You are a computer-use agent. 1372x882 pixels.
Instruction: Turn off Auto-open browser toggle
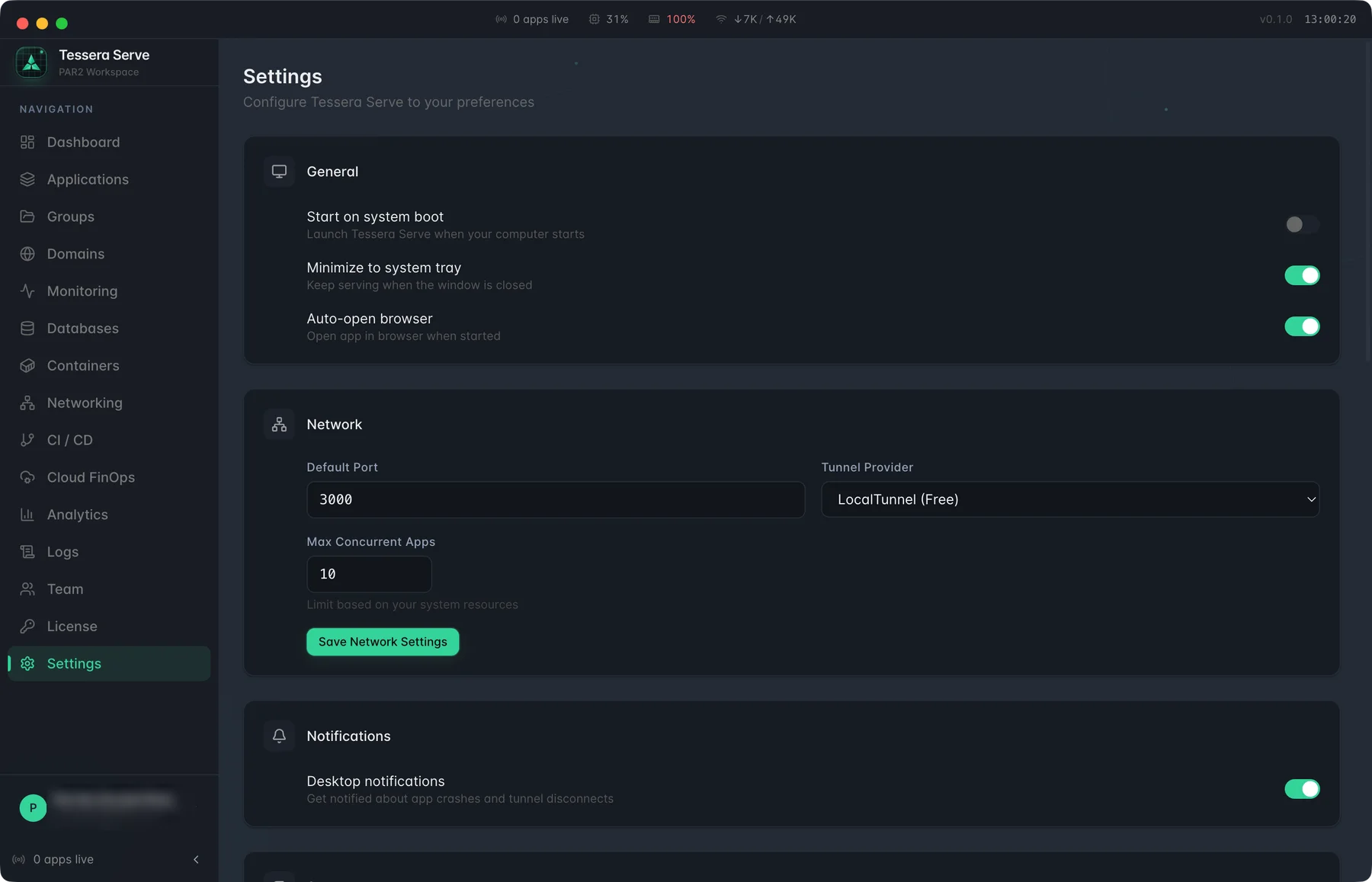coord(1302,326)
